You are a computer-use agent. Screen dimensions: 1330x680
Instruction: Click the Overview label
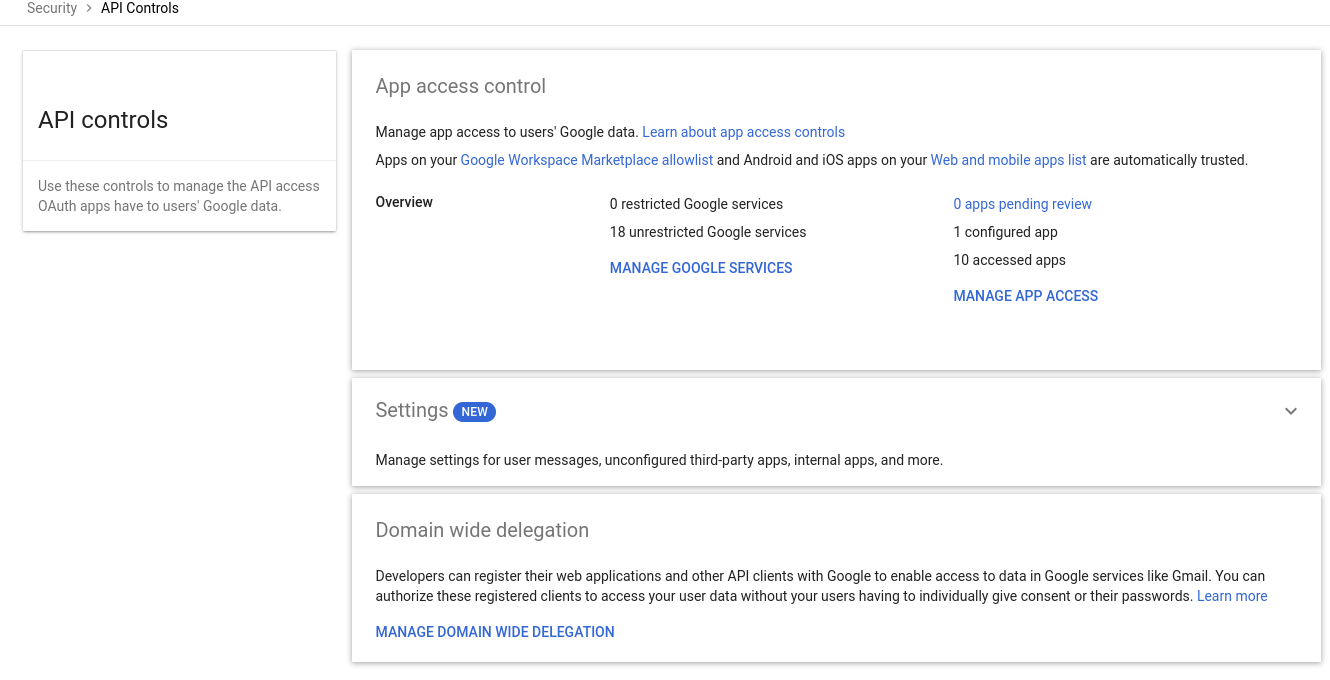click(x=404, y=202)
